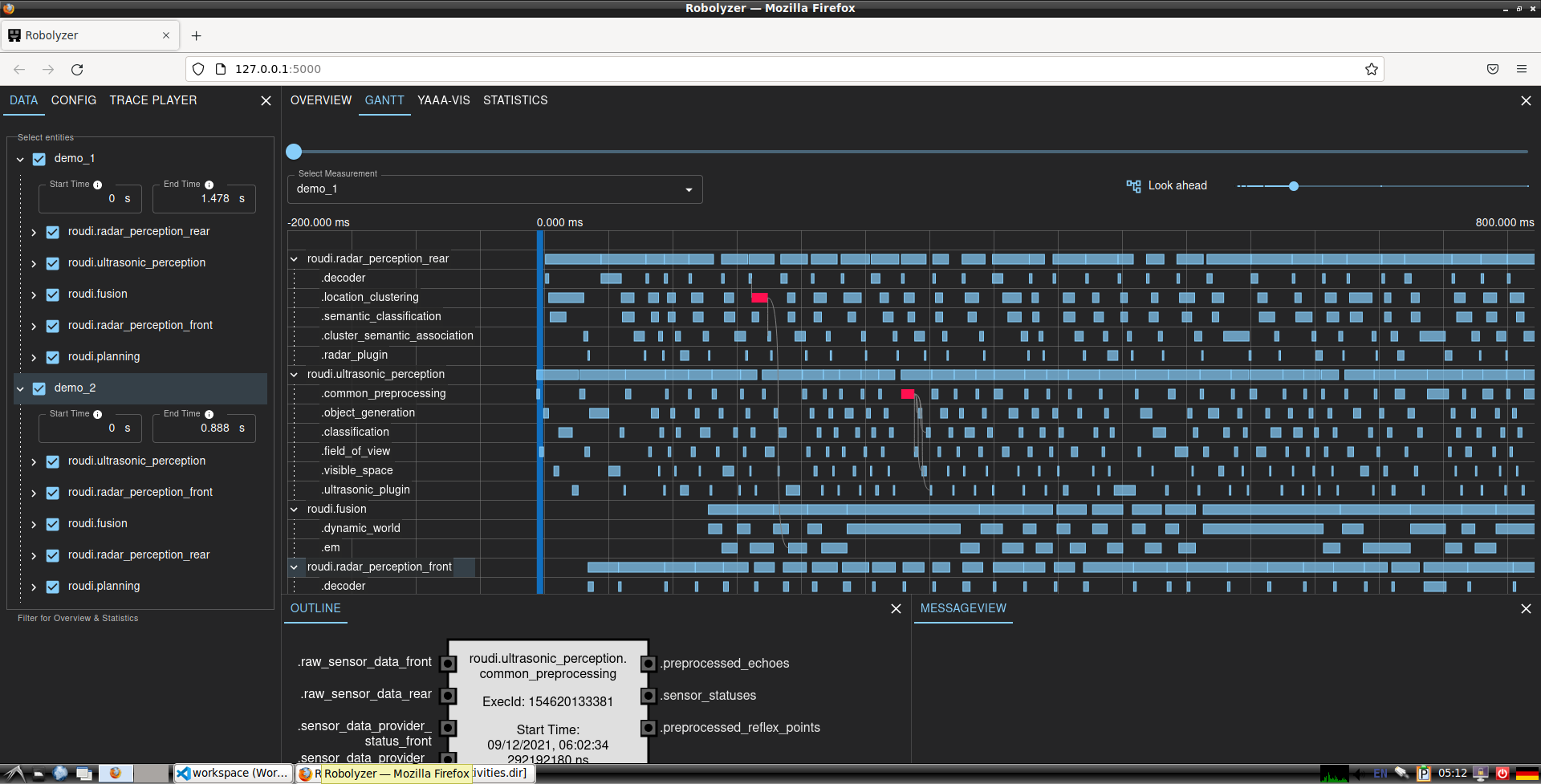Click the demo_2 End Time field
This screenshot has height=784, width=1541.
pos(204,429)
